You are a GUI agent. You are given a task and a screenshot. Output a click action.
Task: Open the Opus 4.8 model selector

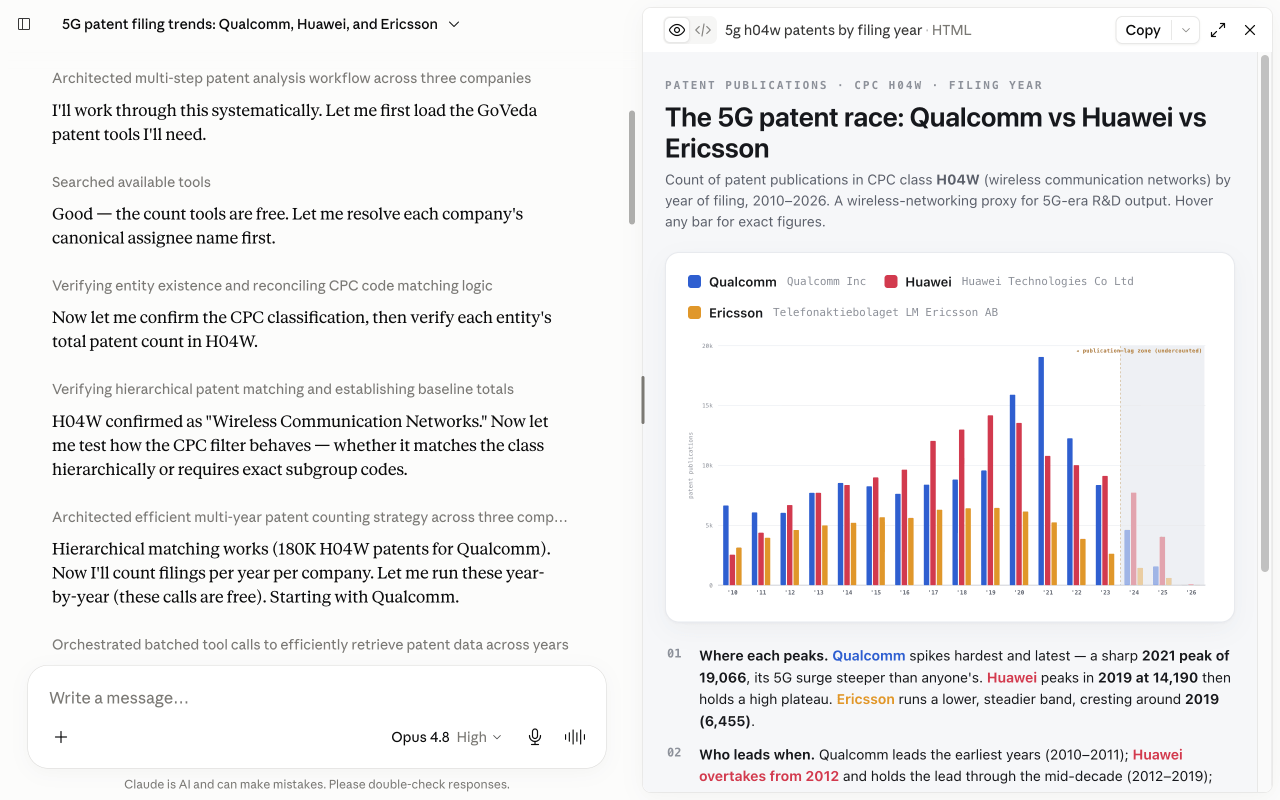tap(446, 737)
